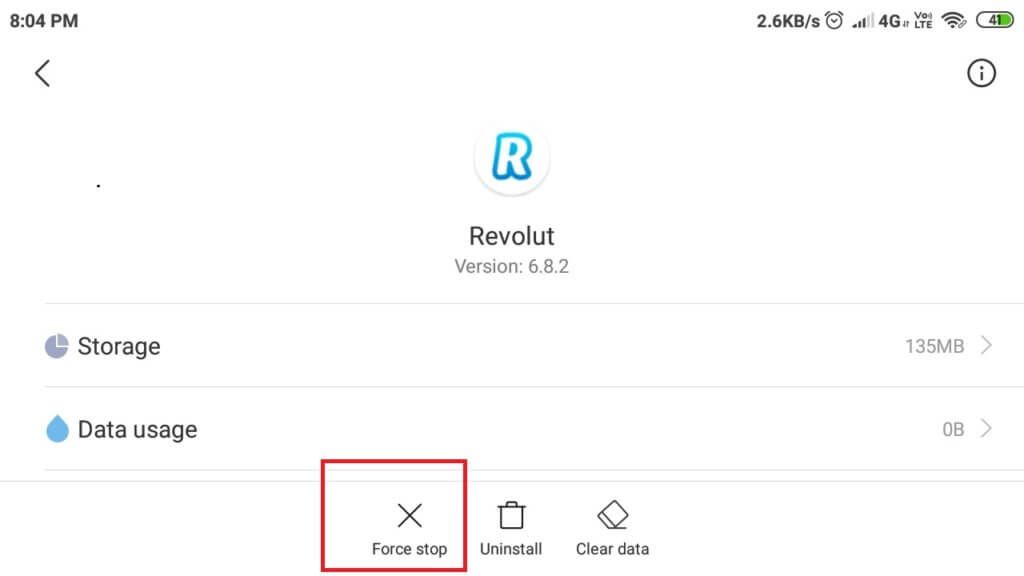Expand the Storage row chevron
Screen dimensions: 1024x576
click(986, 345)
